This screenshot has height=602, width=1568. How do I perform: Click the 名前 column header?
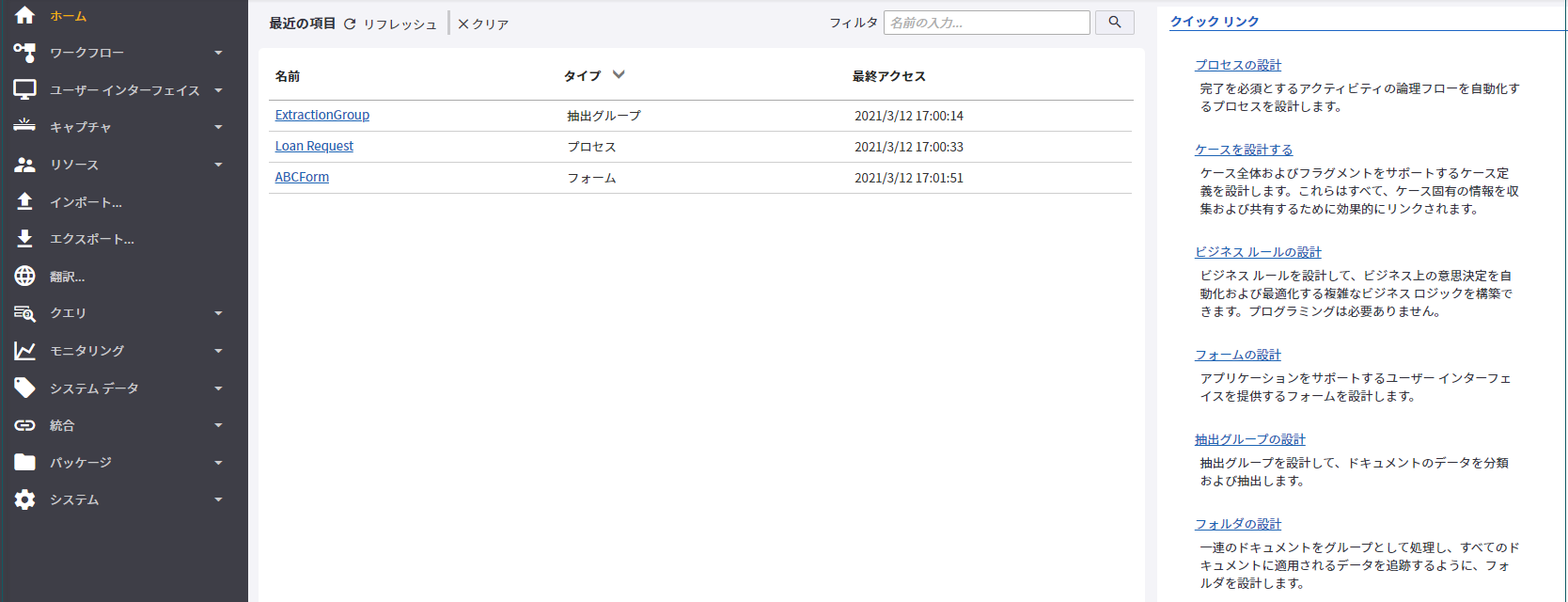[x=288, y=76]
